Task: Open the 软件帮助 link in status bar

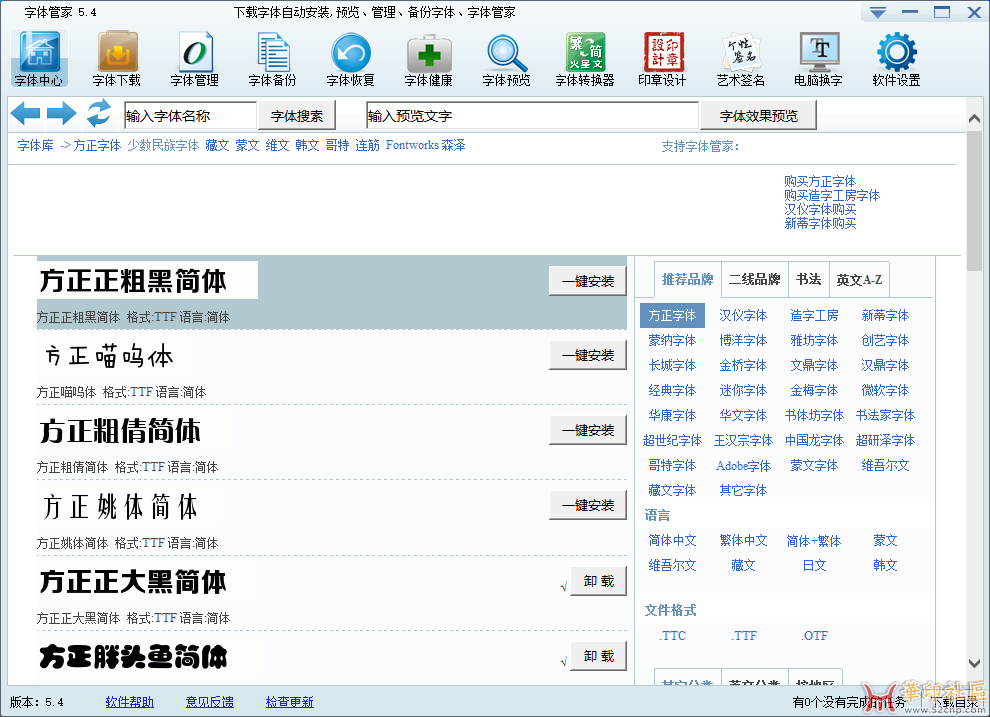Action: click(x=129, y=702)
